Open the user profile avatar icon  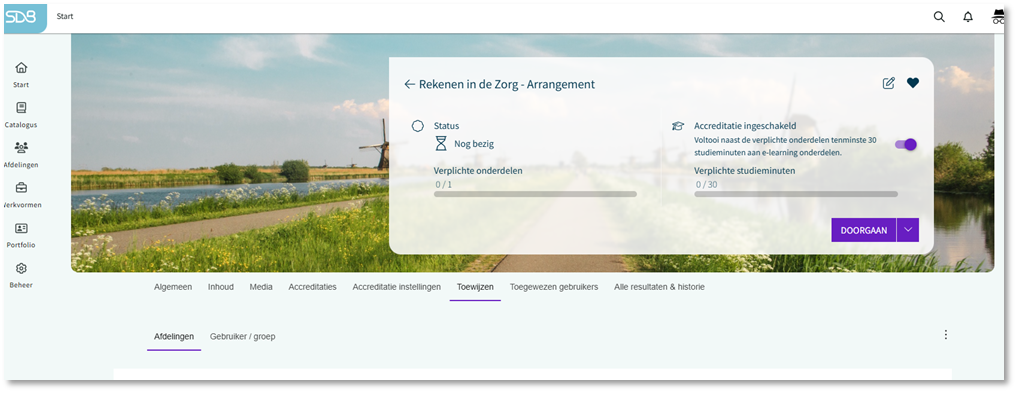(x=998, y=18)
